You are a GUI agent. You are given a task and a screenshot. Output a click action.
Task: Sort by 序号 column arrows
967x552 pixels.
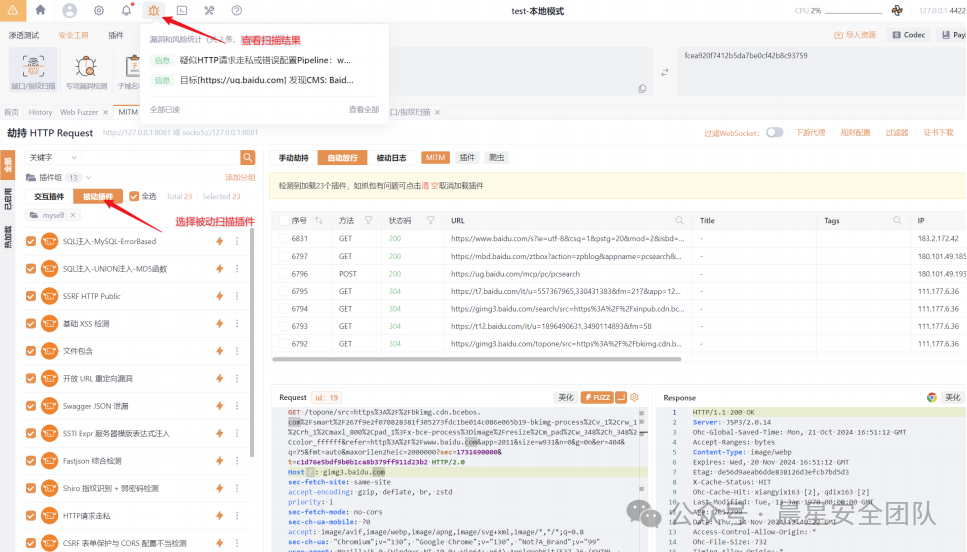click(x=319, y=220)
